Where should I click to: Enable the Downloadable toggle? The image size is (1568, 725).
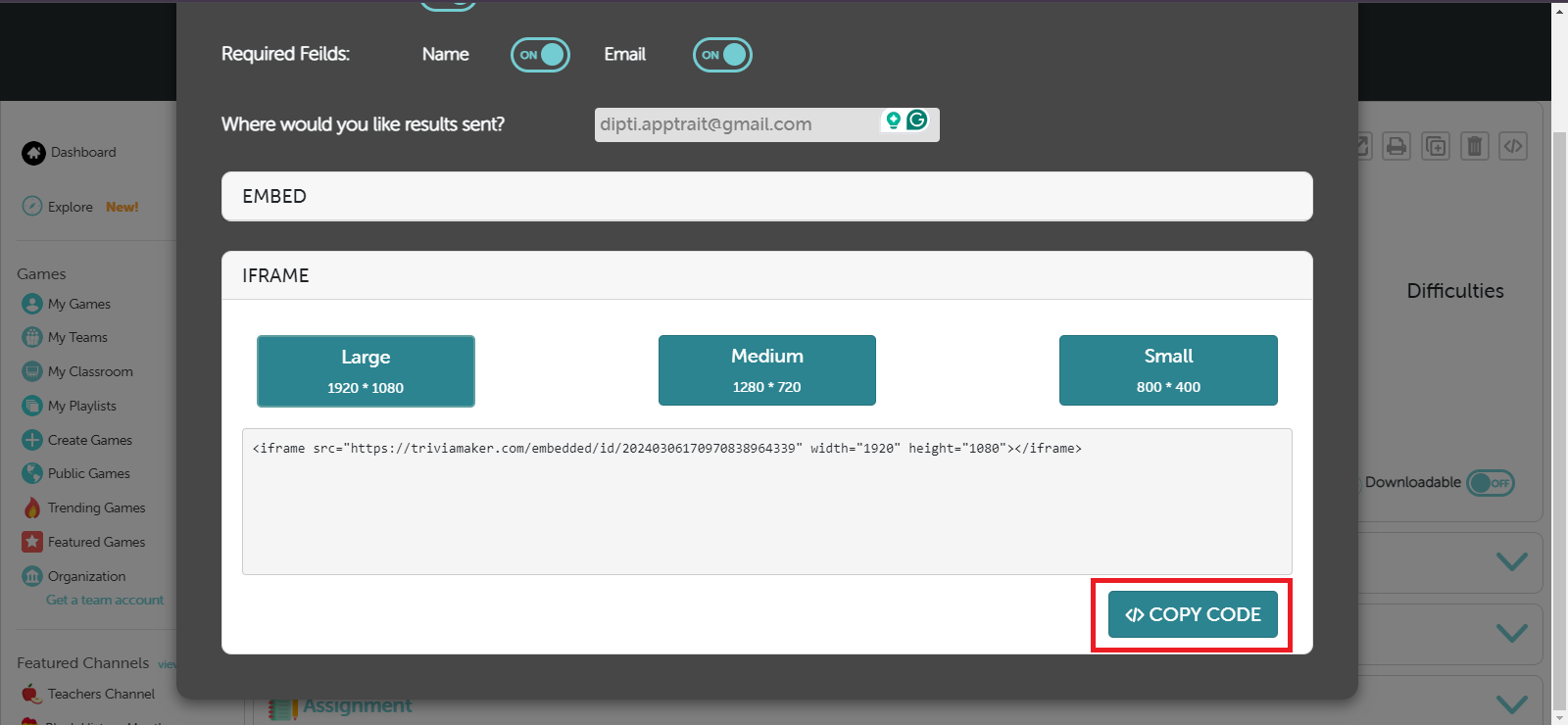[1491, 483]
